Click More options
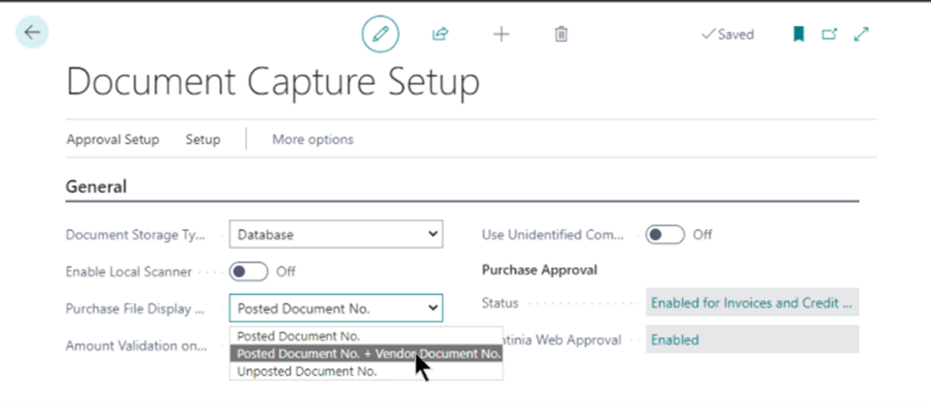This screenshot has width=931, height=402. pos(312,139)
